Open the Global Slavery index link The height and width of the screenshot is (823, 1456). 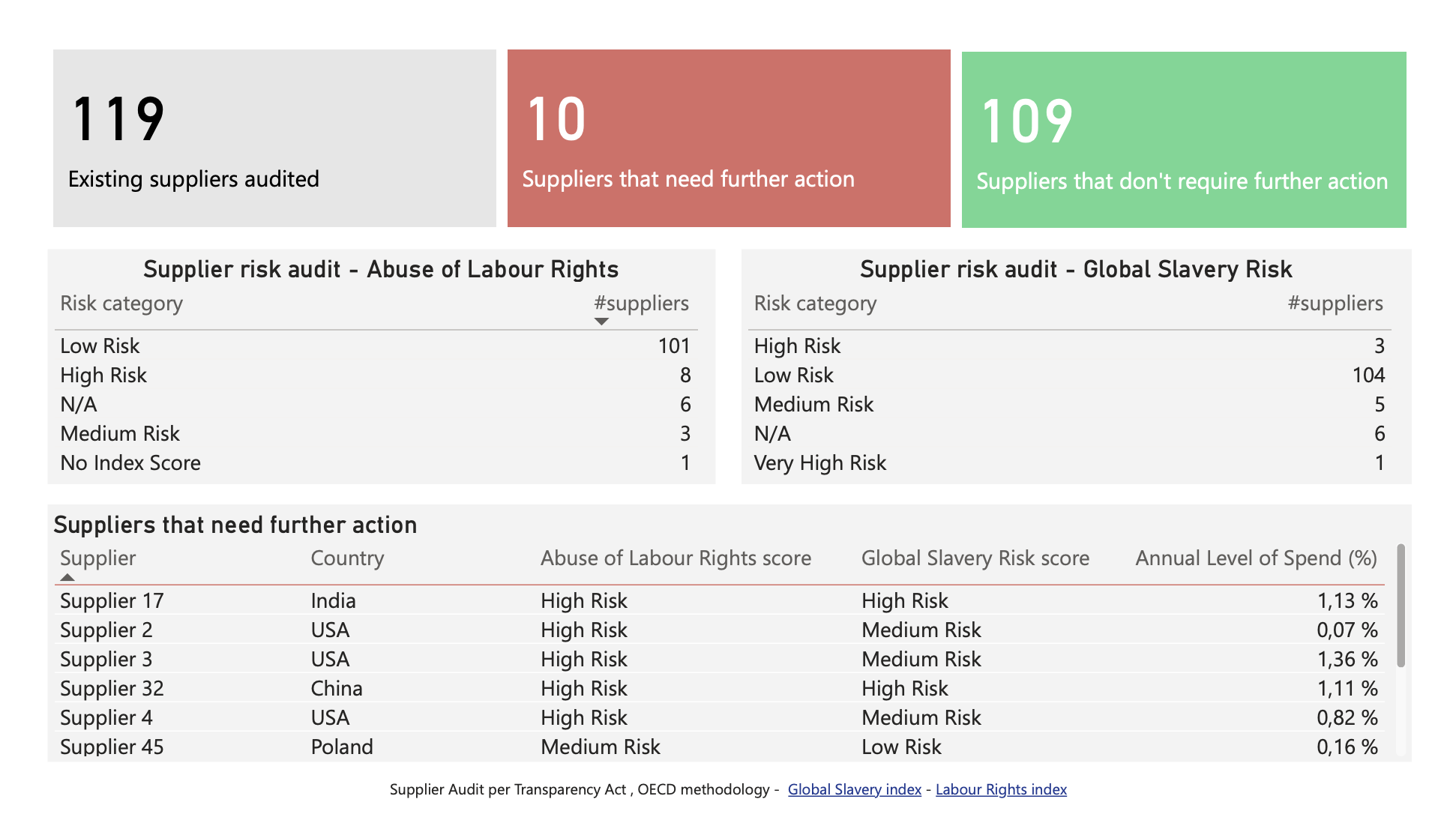tap(854, 789)
